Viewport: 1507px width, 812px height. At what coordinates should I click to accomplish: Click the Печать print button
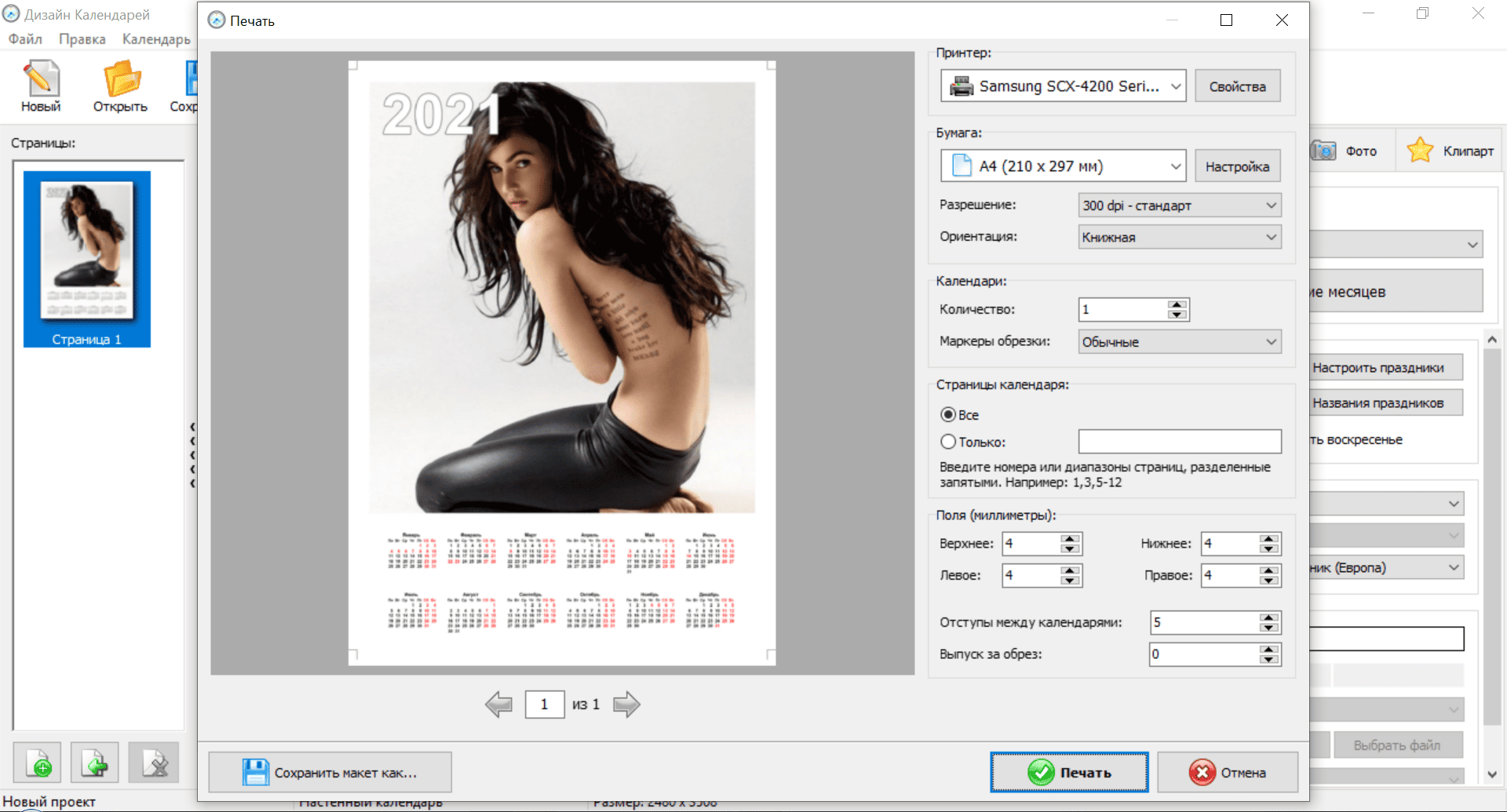click(1069, 773)
